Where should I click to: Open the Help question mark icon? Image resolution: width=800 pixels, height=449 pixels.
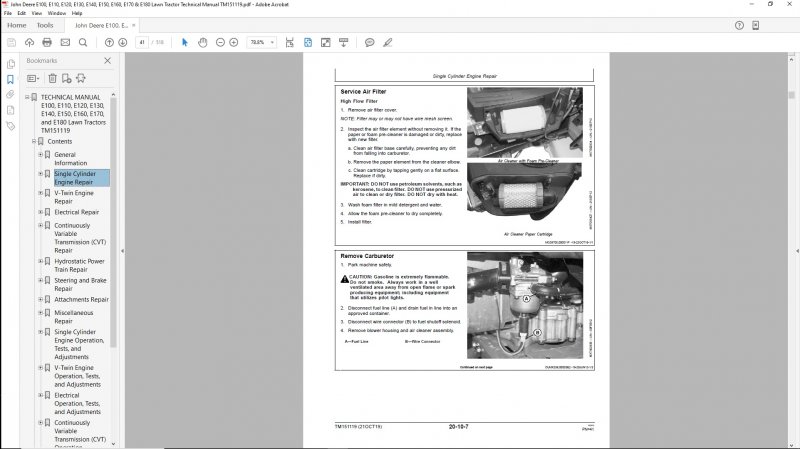tap(739, 25)
